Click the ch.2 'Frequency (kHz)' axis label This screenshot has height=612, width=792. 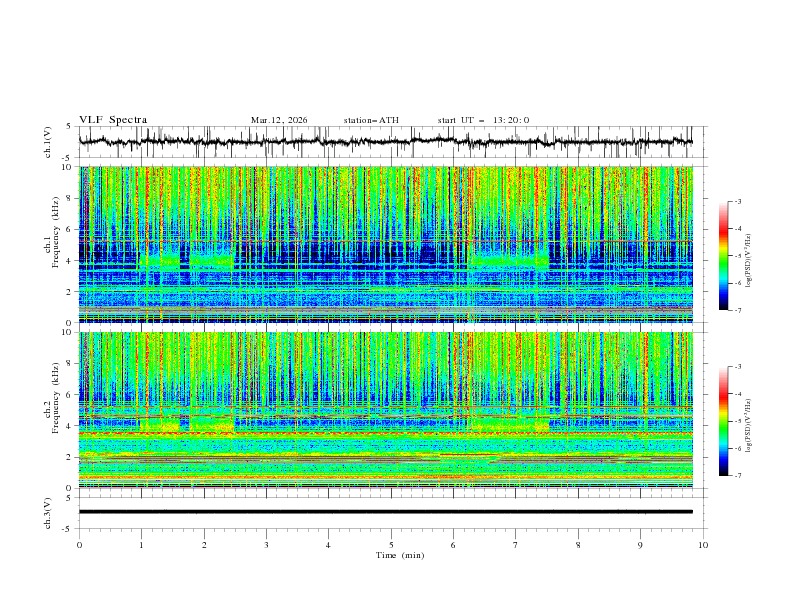point(55,397)
